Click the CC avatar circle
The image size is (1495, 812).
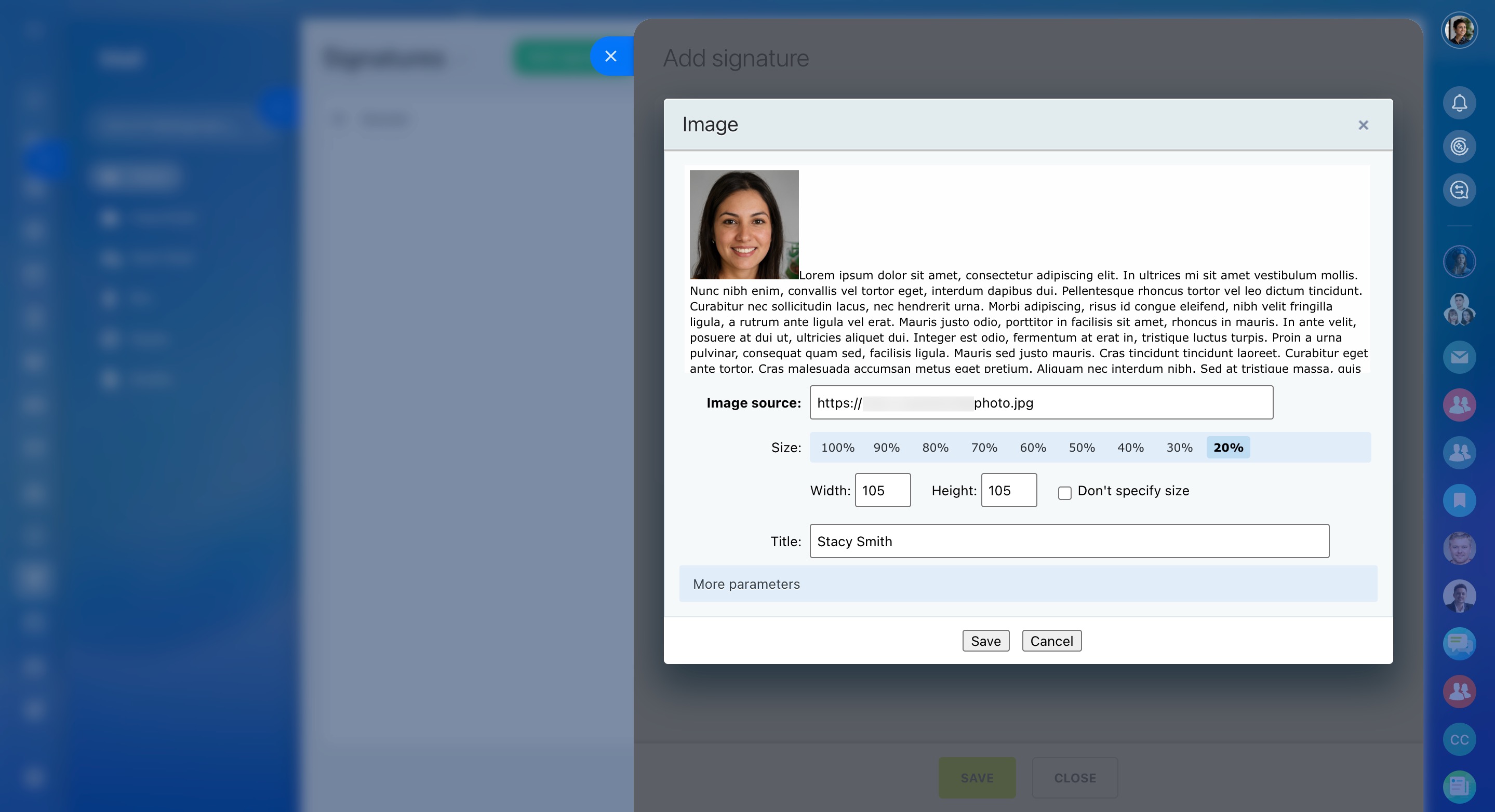point(1459,739)
